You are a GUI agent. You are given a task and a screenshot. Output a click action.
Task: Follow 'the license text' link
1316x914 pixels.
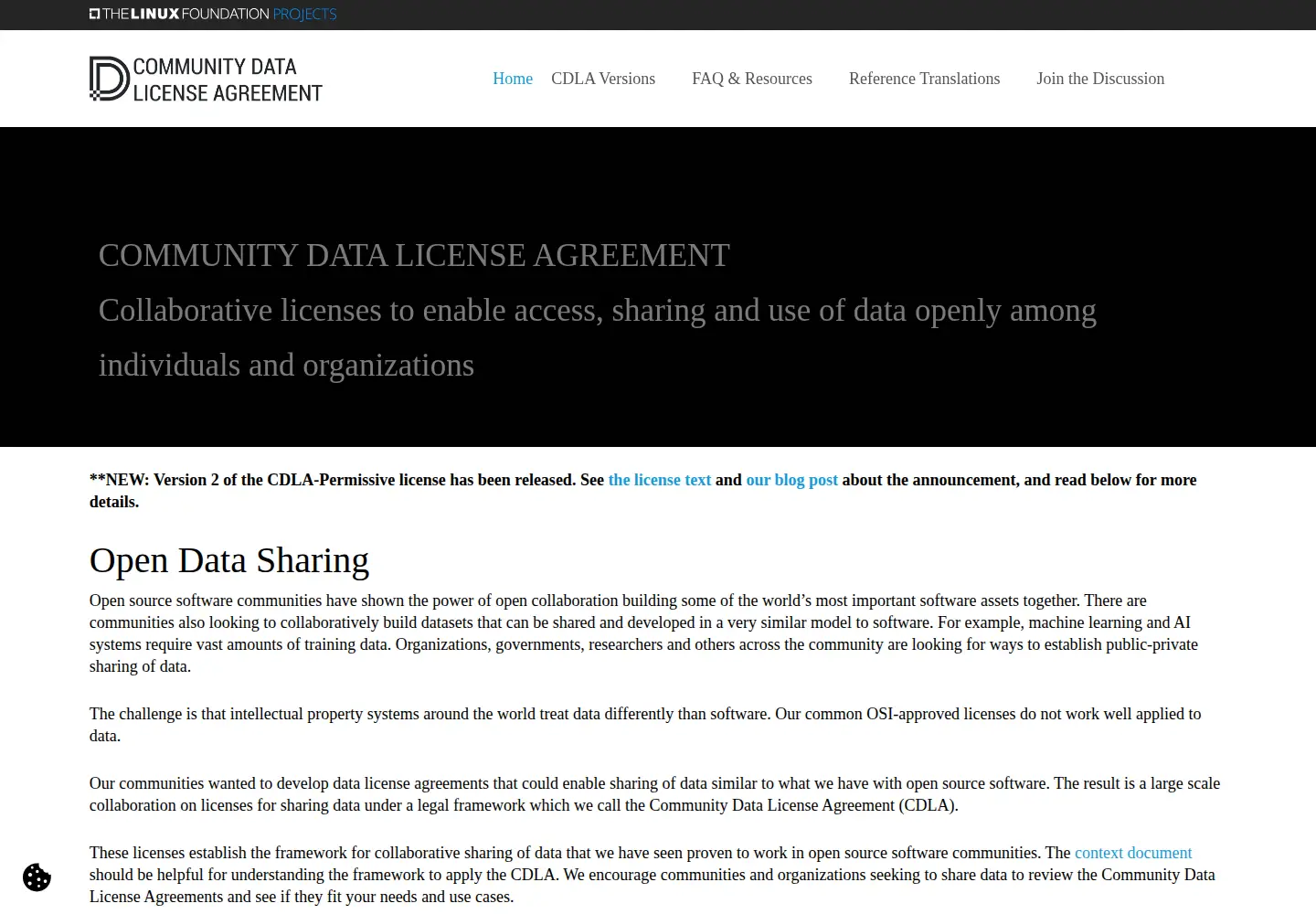pos(660,480)
